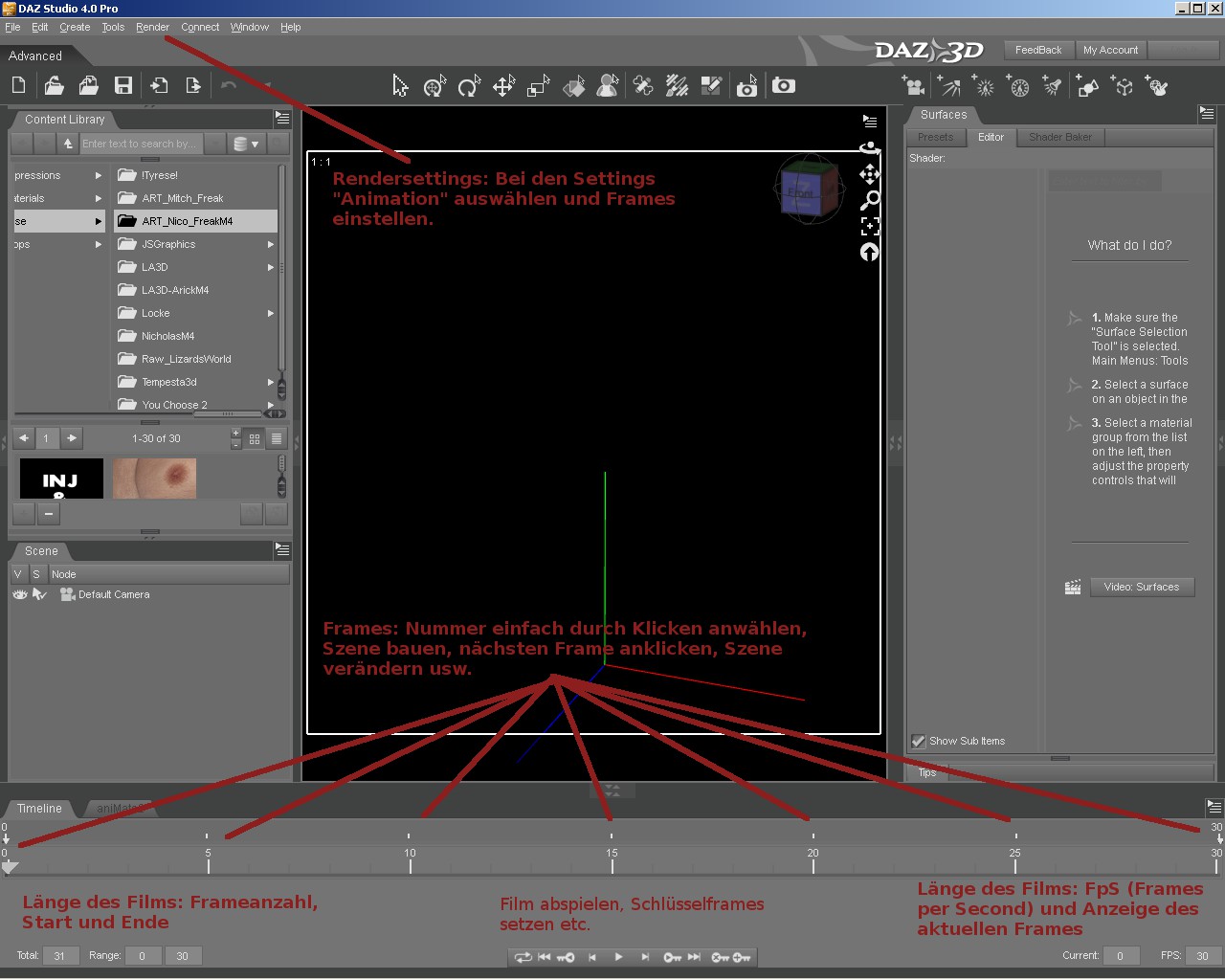Play the timeline animation

point(618,957)
